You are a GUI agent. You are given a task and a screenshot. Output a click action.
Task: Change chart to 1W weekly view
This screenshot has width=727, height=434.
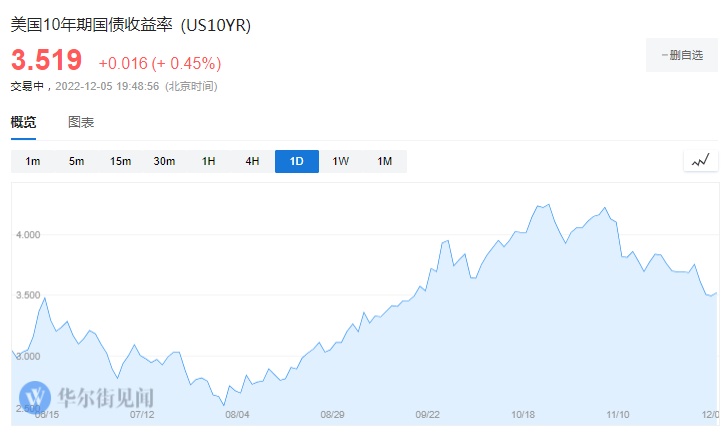pyautogui.click(x=341, y=161)
